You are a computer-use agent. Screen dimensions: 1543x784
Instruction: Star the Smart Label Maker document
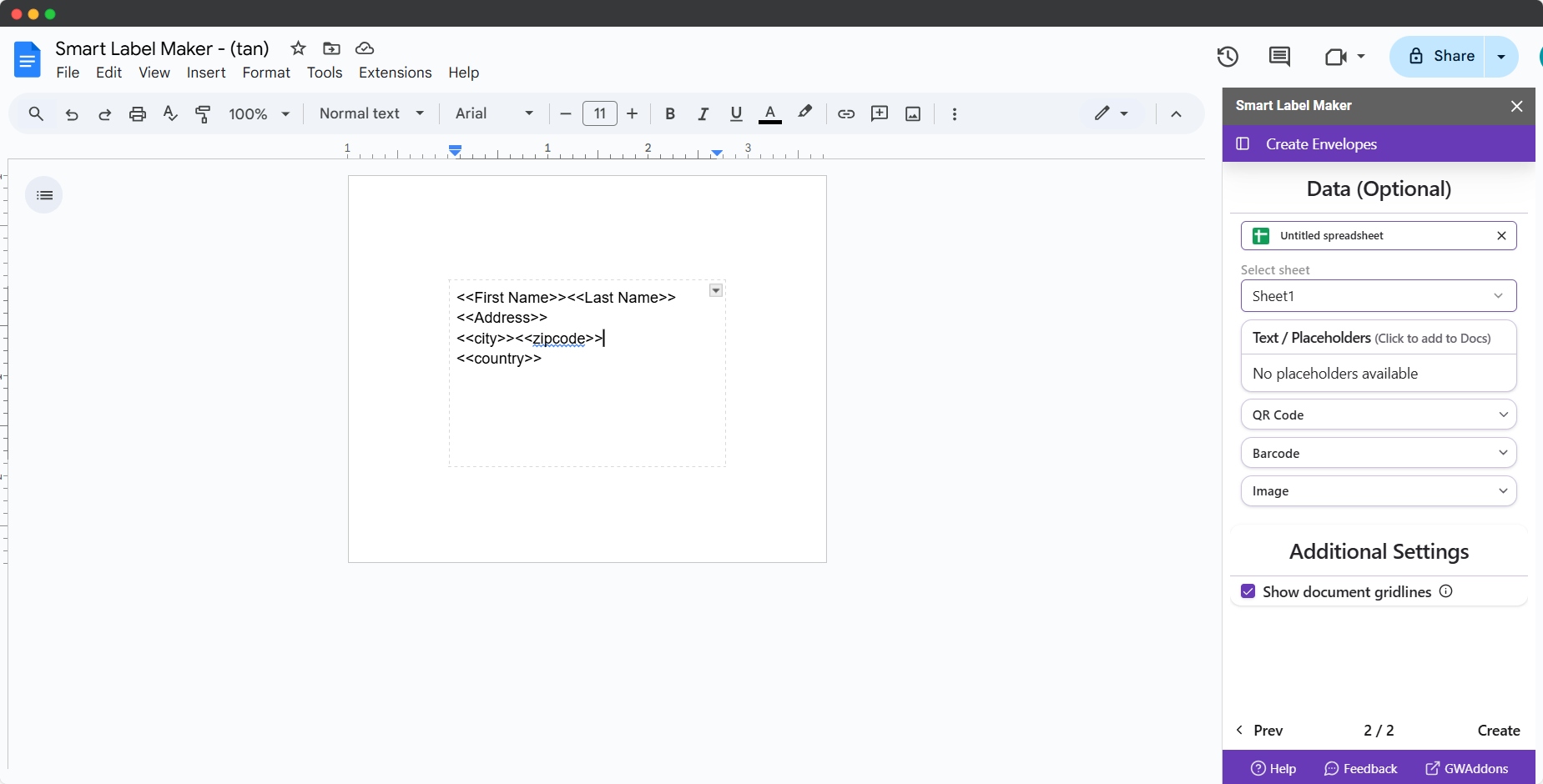click(298, 48)
